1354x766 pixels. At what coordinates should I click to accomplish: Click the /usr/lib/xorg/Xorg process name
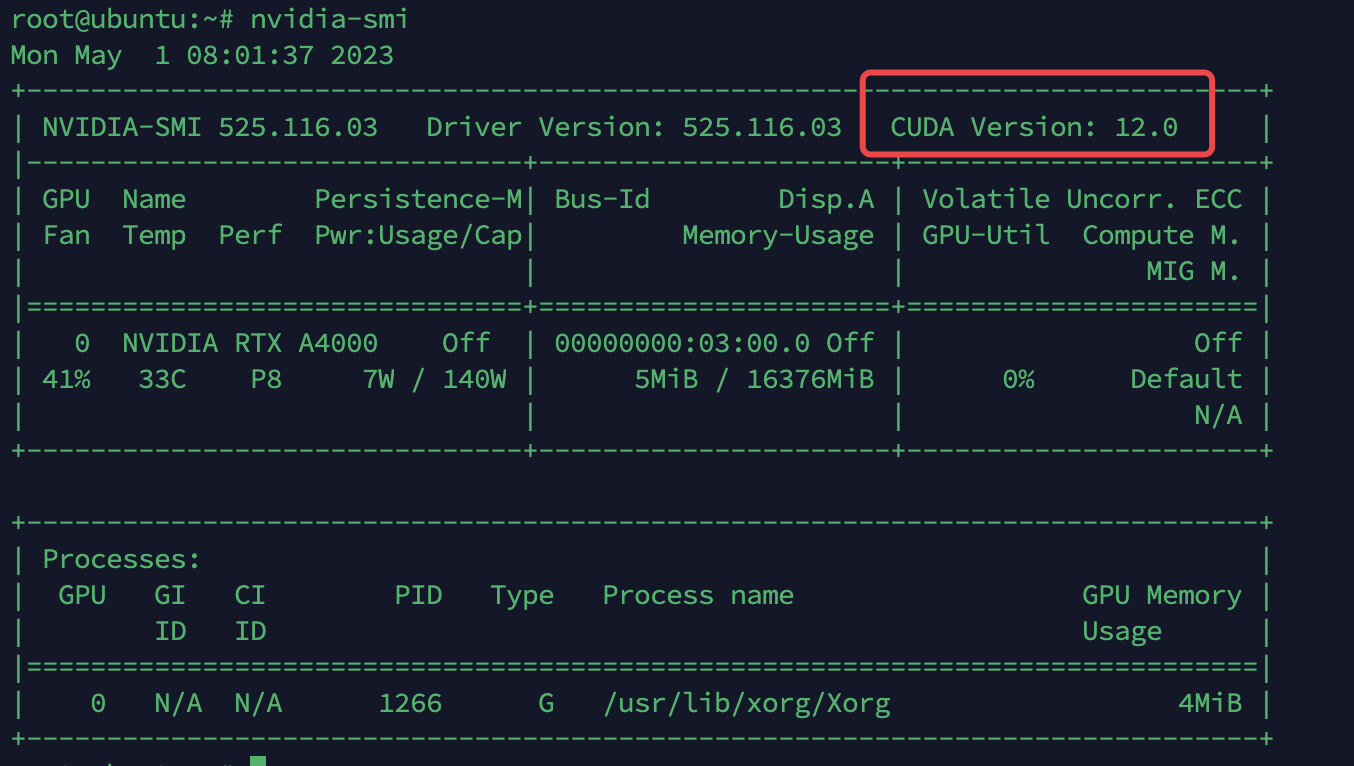746,703
